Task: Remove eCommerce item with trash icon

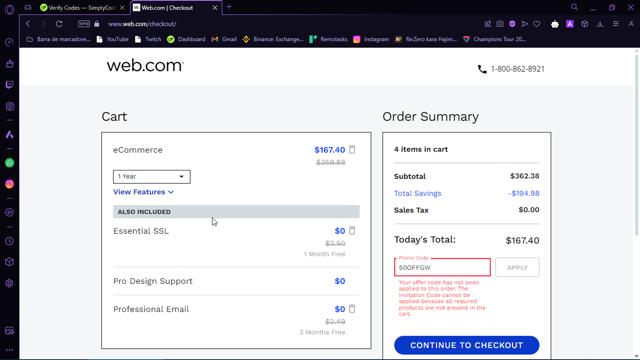Action: click(x=352, y=150)
